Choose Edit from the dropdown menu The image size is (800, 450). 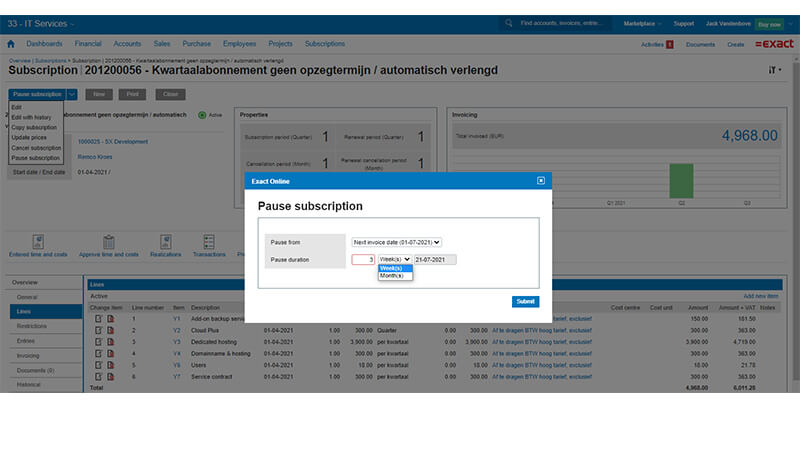[17, 108]
